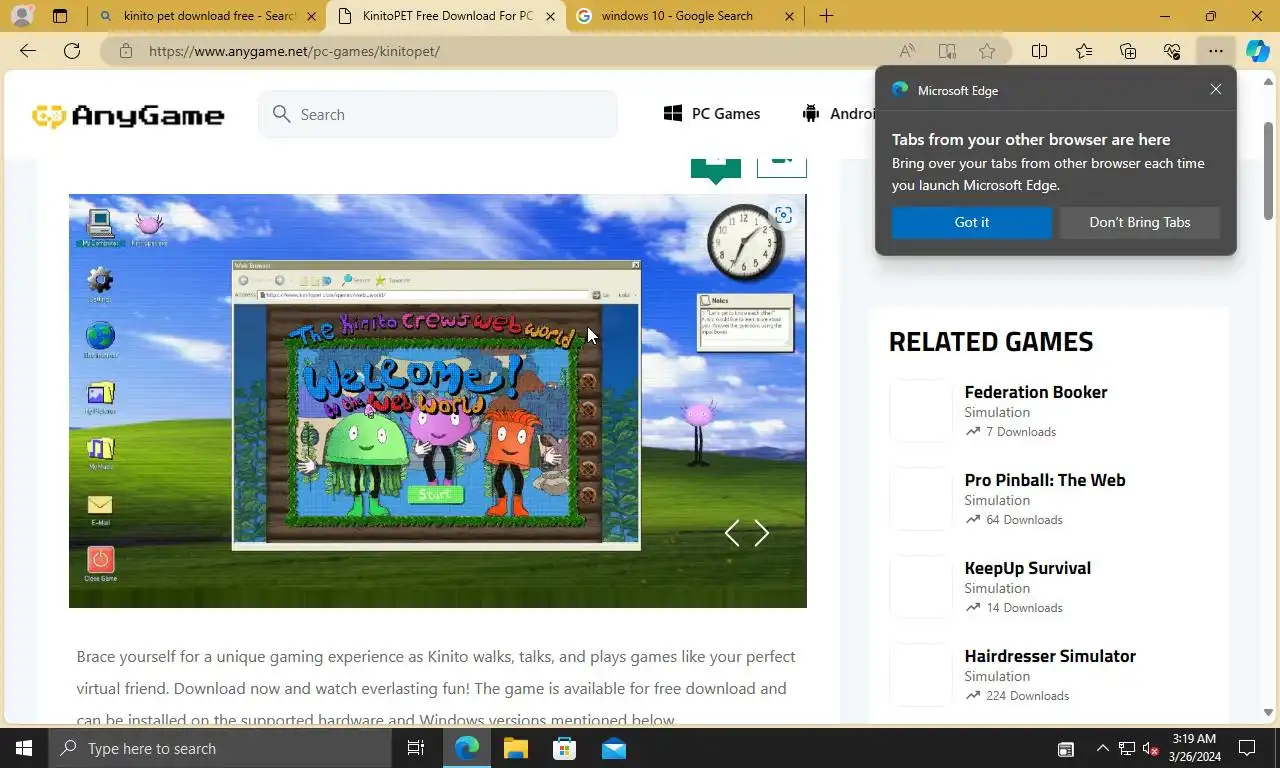Open Hairdresser Simulator game link

click(1050, 656)
